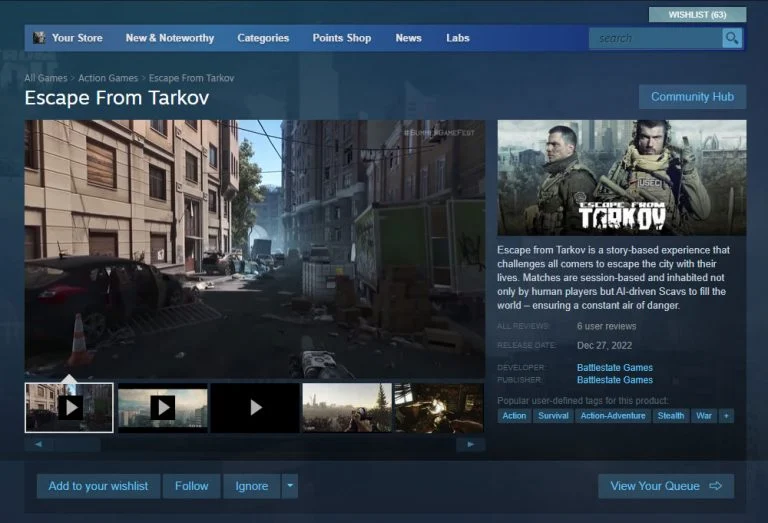
Task: Click Add to your wishlist
Action: (x=98, y=486)
